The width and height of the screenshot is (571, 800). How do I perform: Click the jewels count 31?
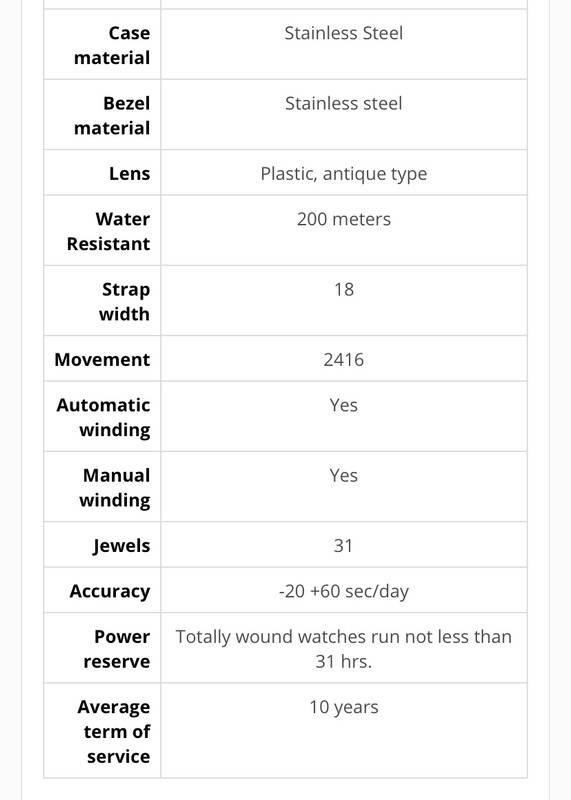pos(343,546)
